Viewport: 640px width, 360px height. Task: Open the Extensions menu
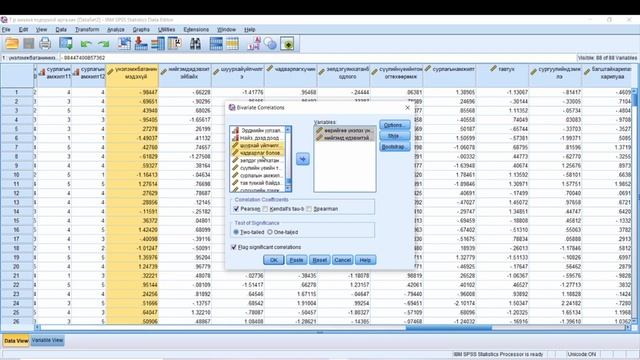pyautogui.click(x=196, y=29)
